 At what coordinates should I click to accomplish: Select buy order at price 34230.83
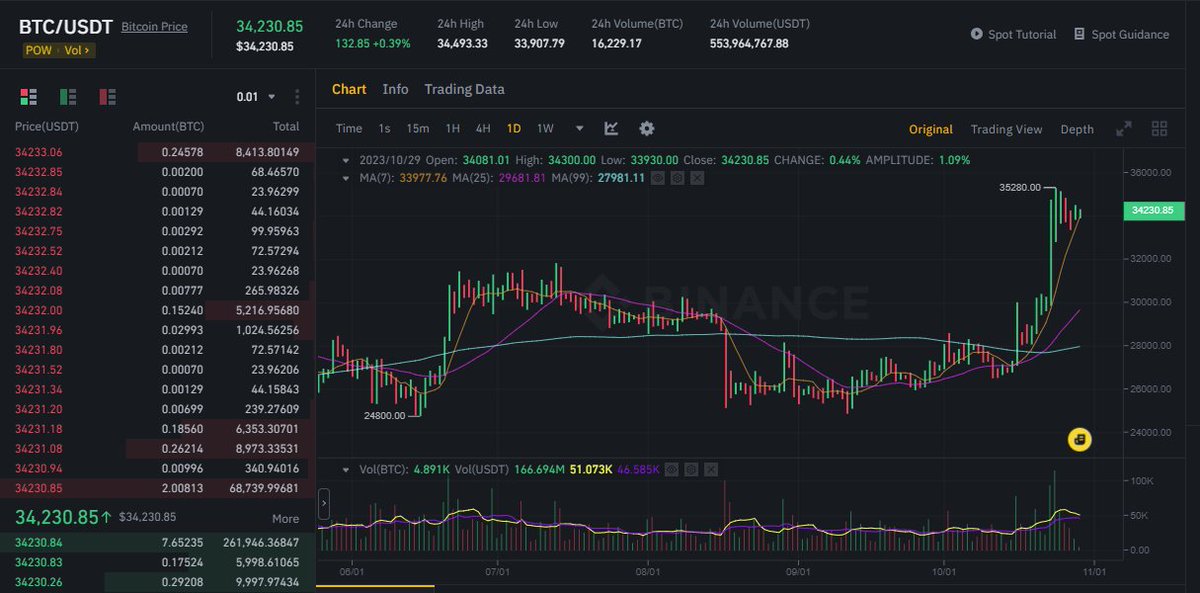coord(157,562)
